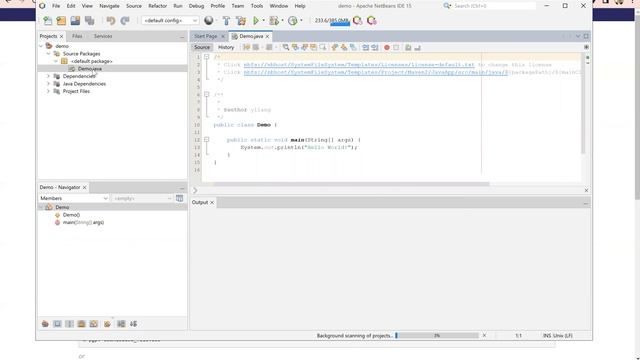Viewport: 640px width, 360px height.
Task: Click the globe browser icon in toolbar
Action: [x=209, y=20]
